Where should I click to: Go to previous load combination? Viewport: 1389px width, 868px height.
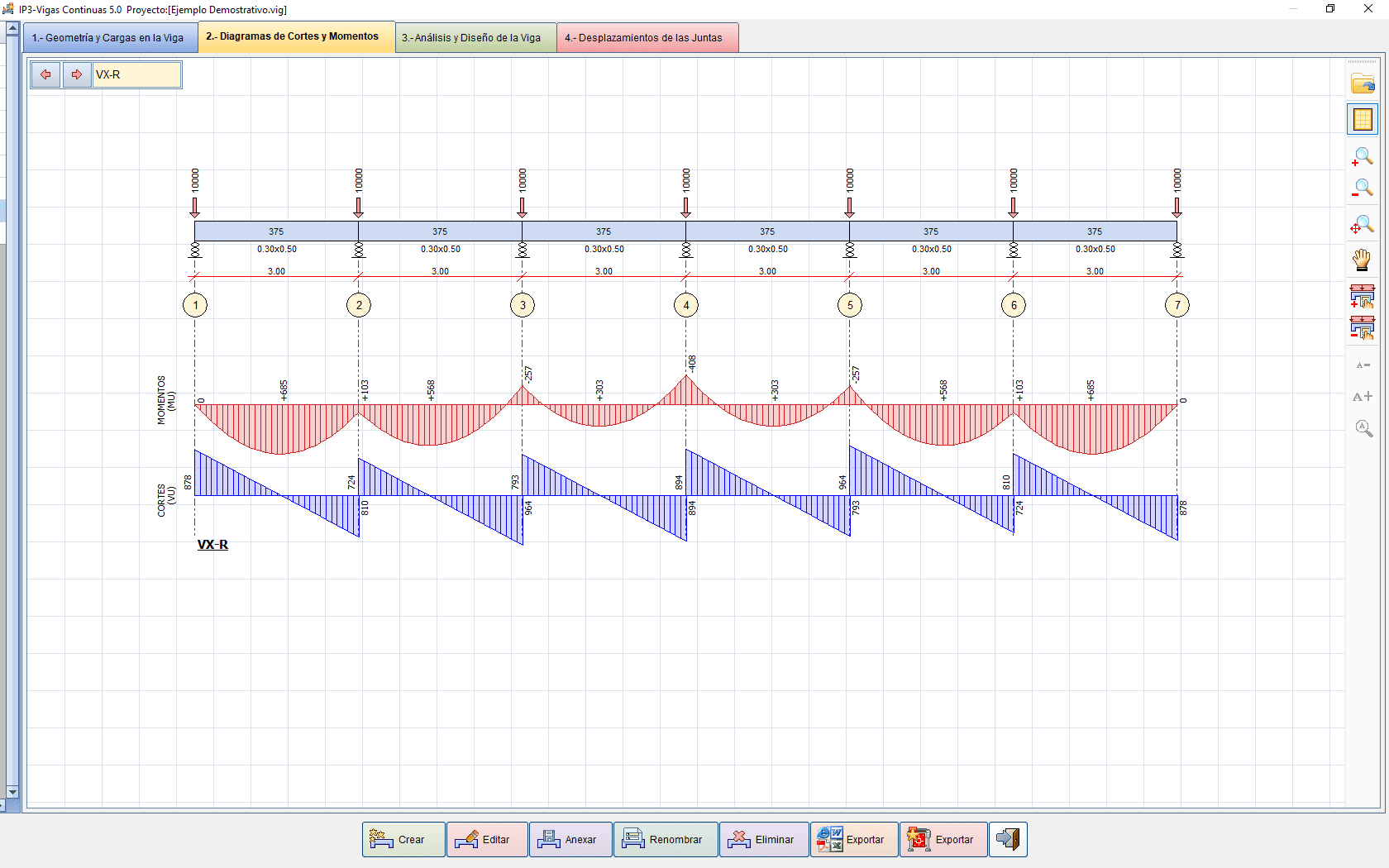coord(45,74)
